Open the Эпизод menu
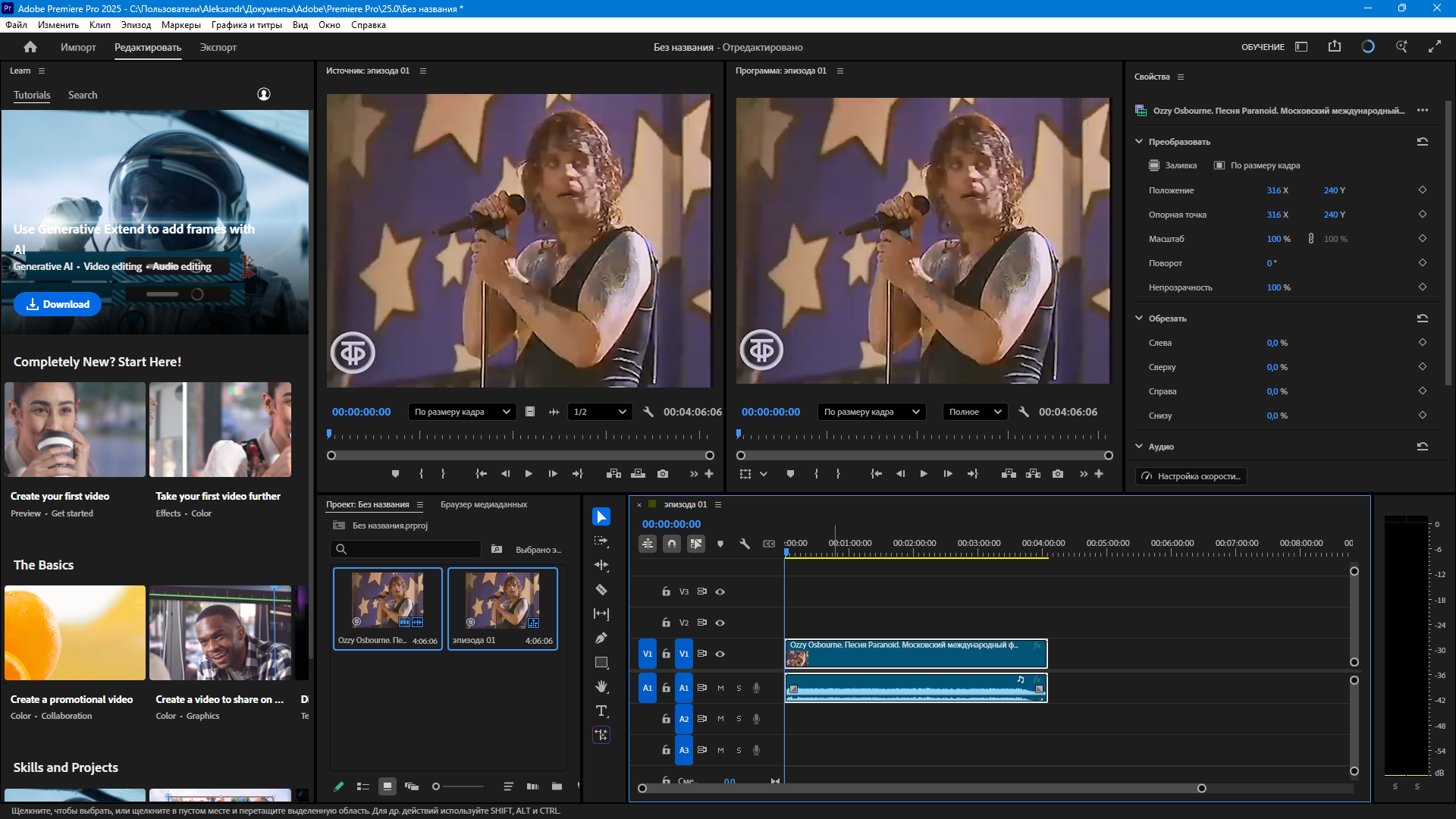Screen dimensions: 1456x819 coord(136,25)
